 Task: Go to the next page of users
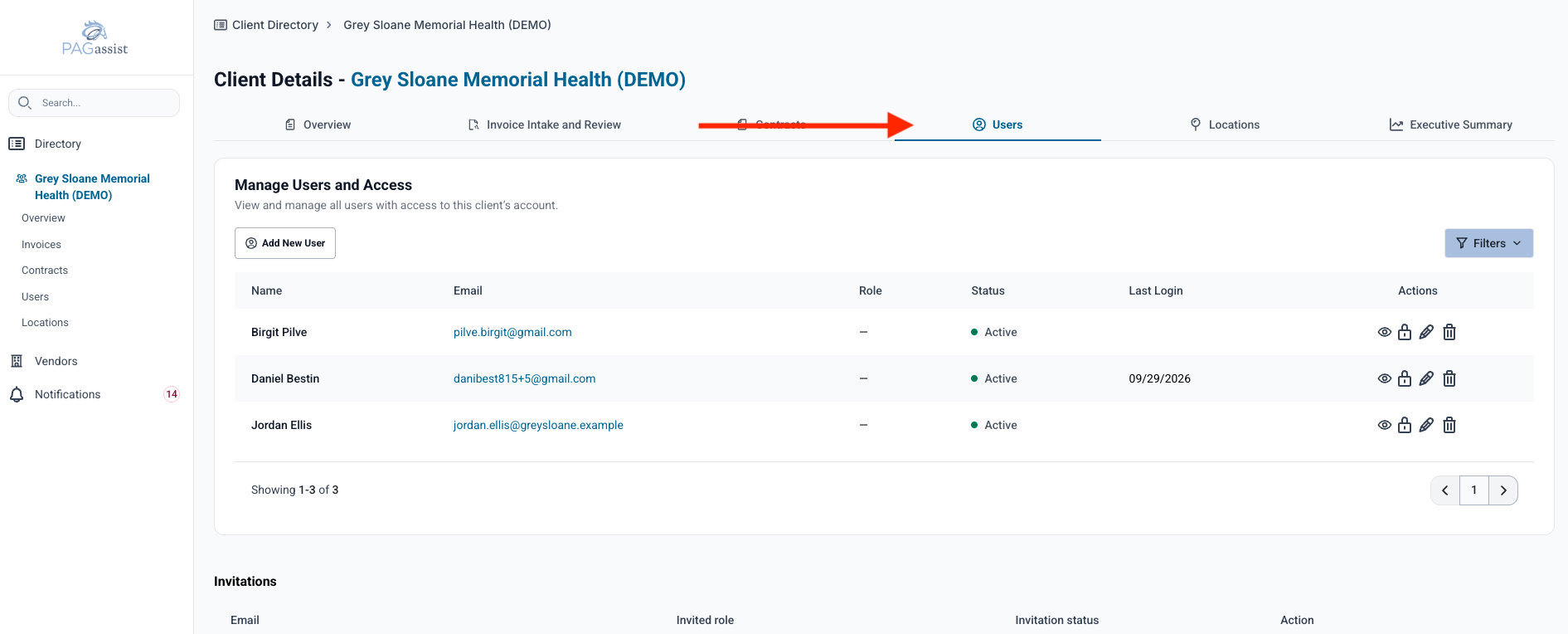1503,490
